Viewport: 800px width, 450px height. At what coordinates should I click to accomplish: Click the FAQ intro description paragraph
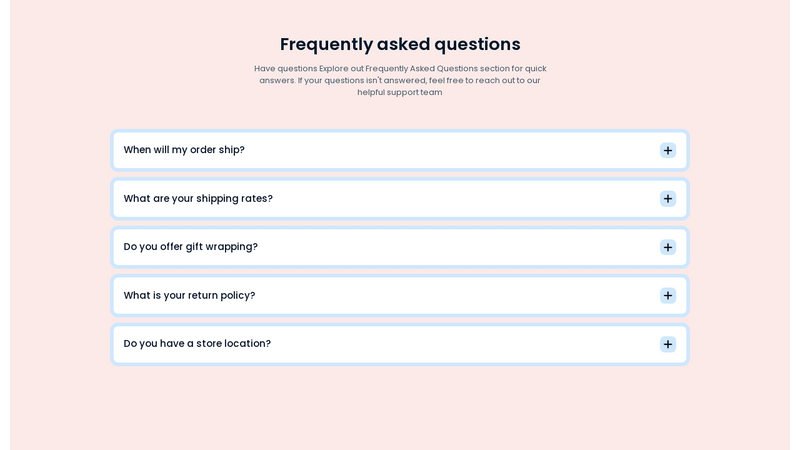point(400,80)
